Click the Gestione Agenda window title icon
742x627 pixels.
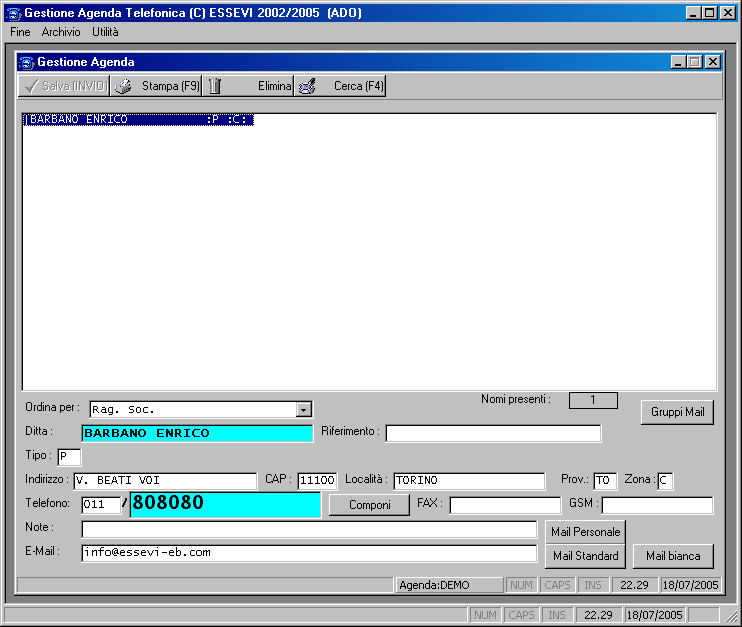[27, 62]
